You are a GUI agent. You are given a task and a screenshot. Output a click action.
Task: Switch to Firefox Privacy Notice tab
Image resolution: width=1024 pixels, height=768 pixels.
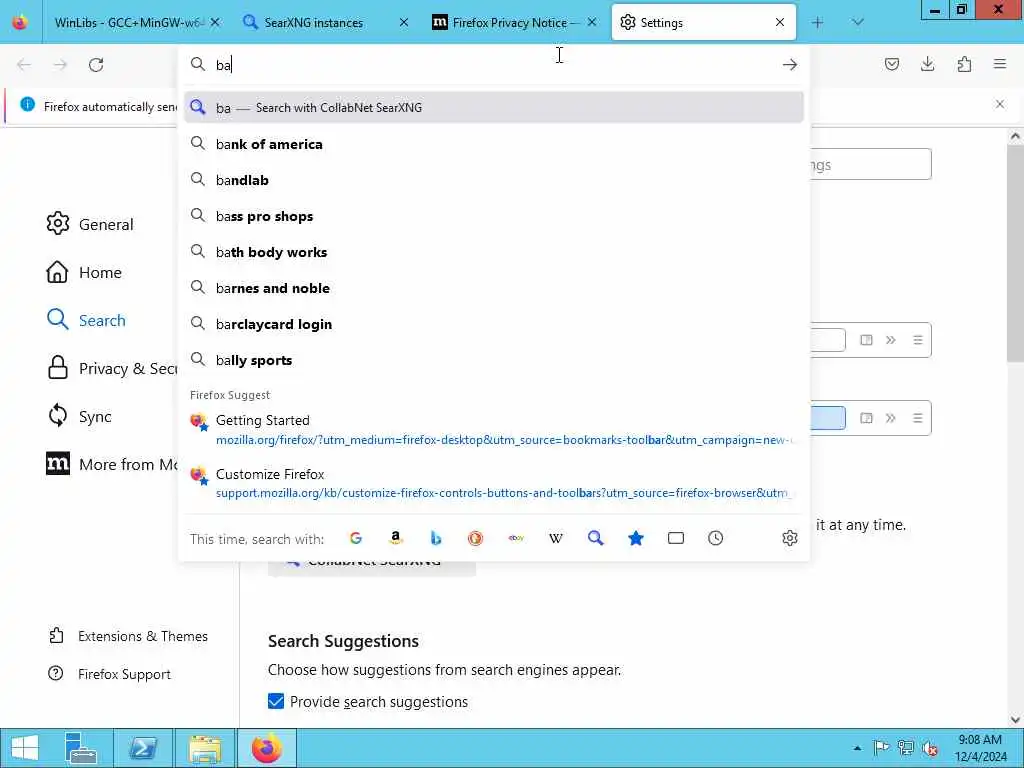[514, 22]
